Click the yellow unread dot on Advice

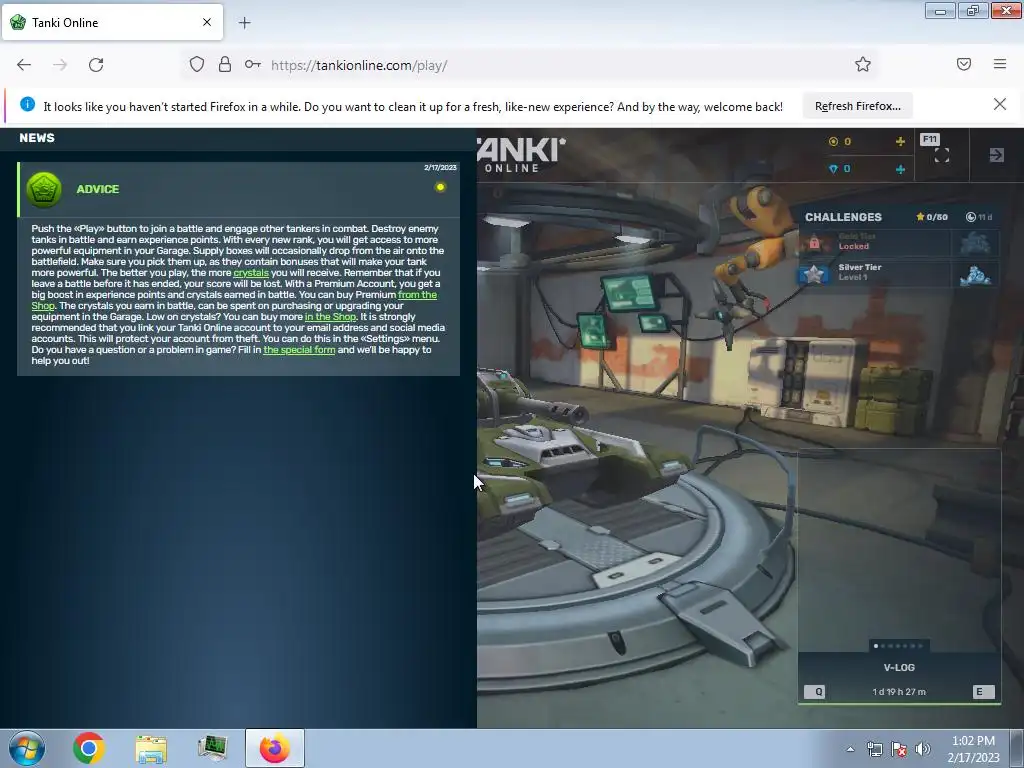[440, 187]
